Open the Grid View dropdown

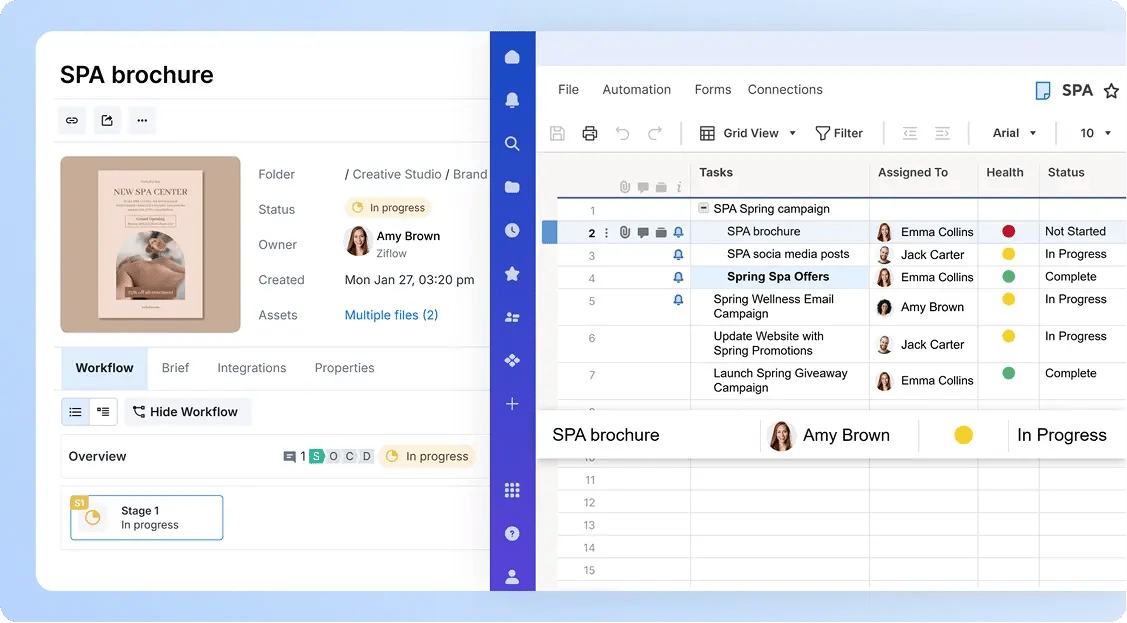pyautogui.click(x=748, y=133)
